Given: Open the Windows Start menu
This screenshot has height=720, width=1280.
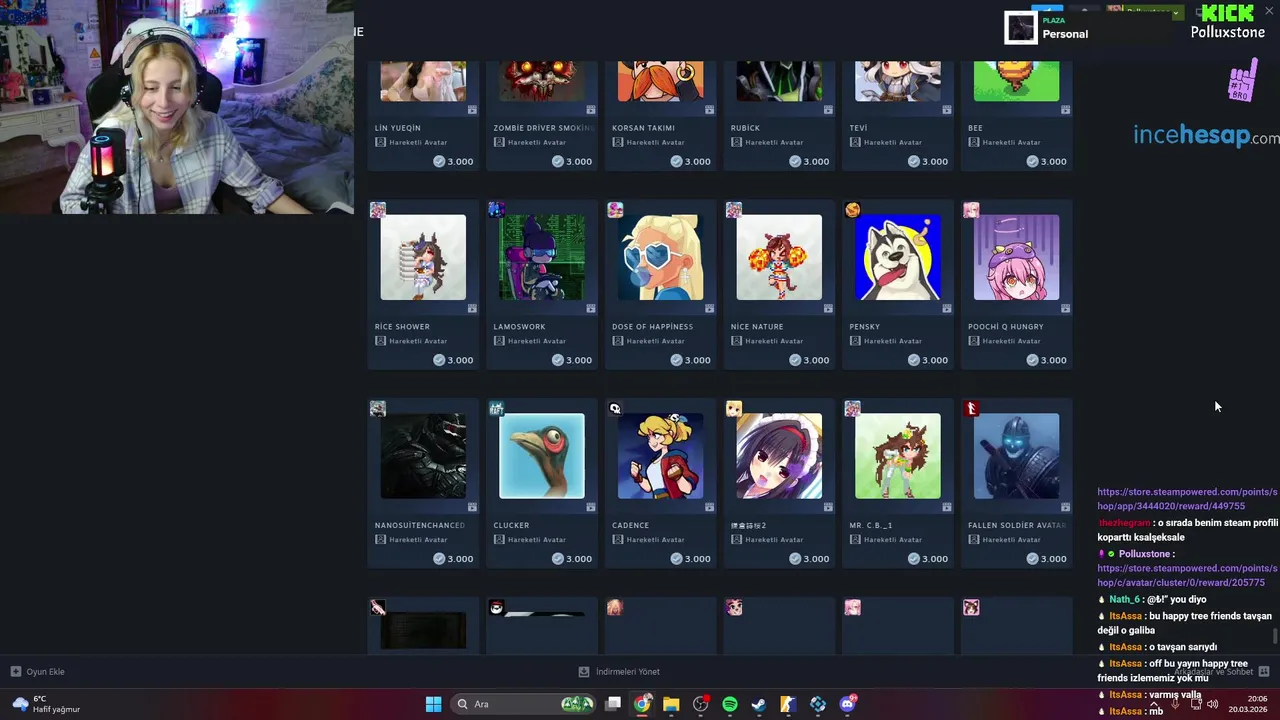Looking at the screenshot, I should (x=433, y=704).
